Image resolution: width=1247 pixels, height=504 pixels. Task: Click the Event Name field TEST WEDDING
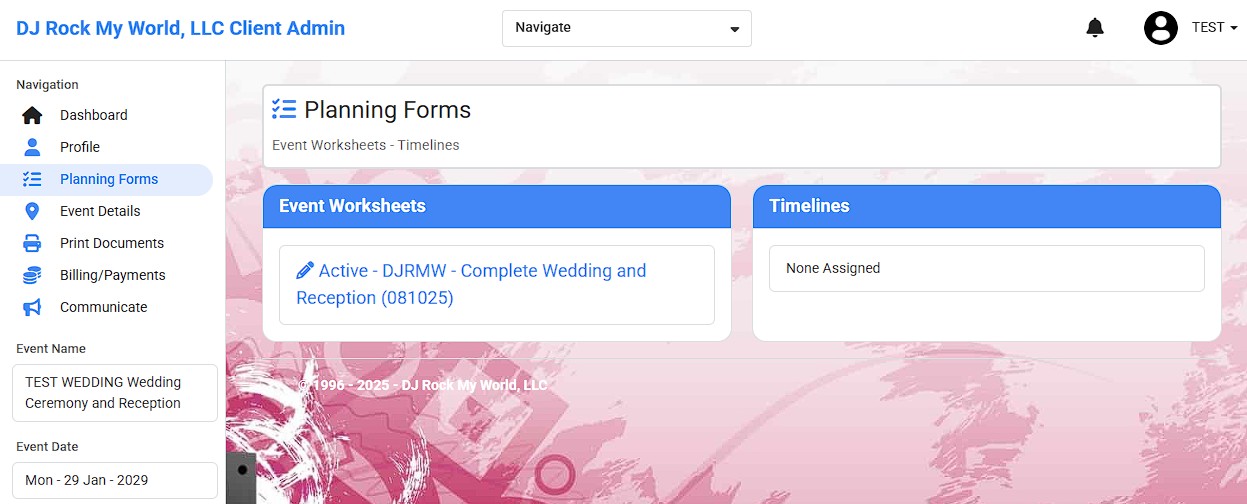coord(114,393)
